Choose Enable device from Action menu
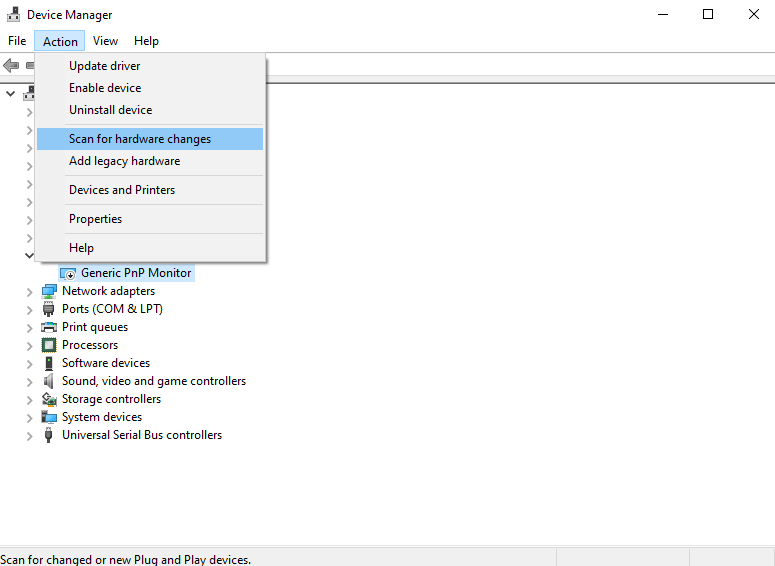This screenshot has width=775, height=566. tap(150, 88)
